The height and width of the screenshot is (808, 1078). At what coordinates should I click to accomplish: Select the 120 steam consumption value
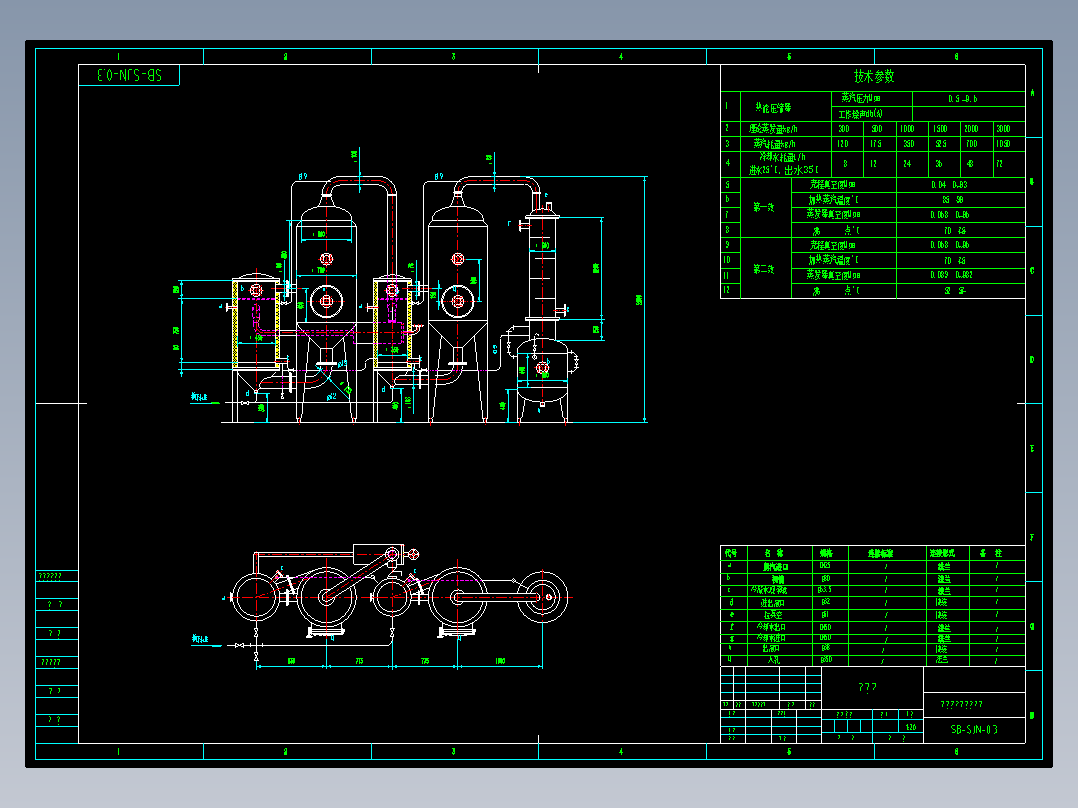coord(843,144)
